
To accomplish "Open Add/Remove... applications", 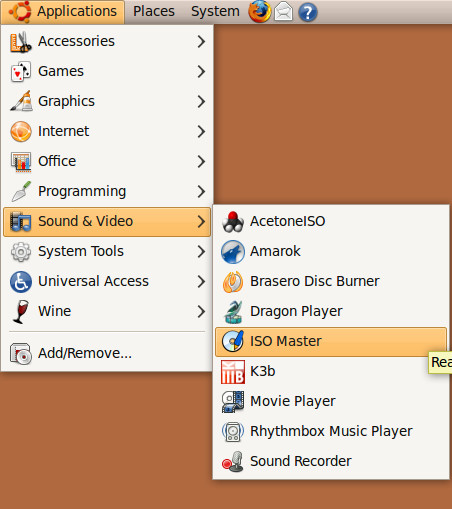I will click(x=107, y=354).
